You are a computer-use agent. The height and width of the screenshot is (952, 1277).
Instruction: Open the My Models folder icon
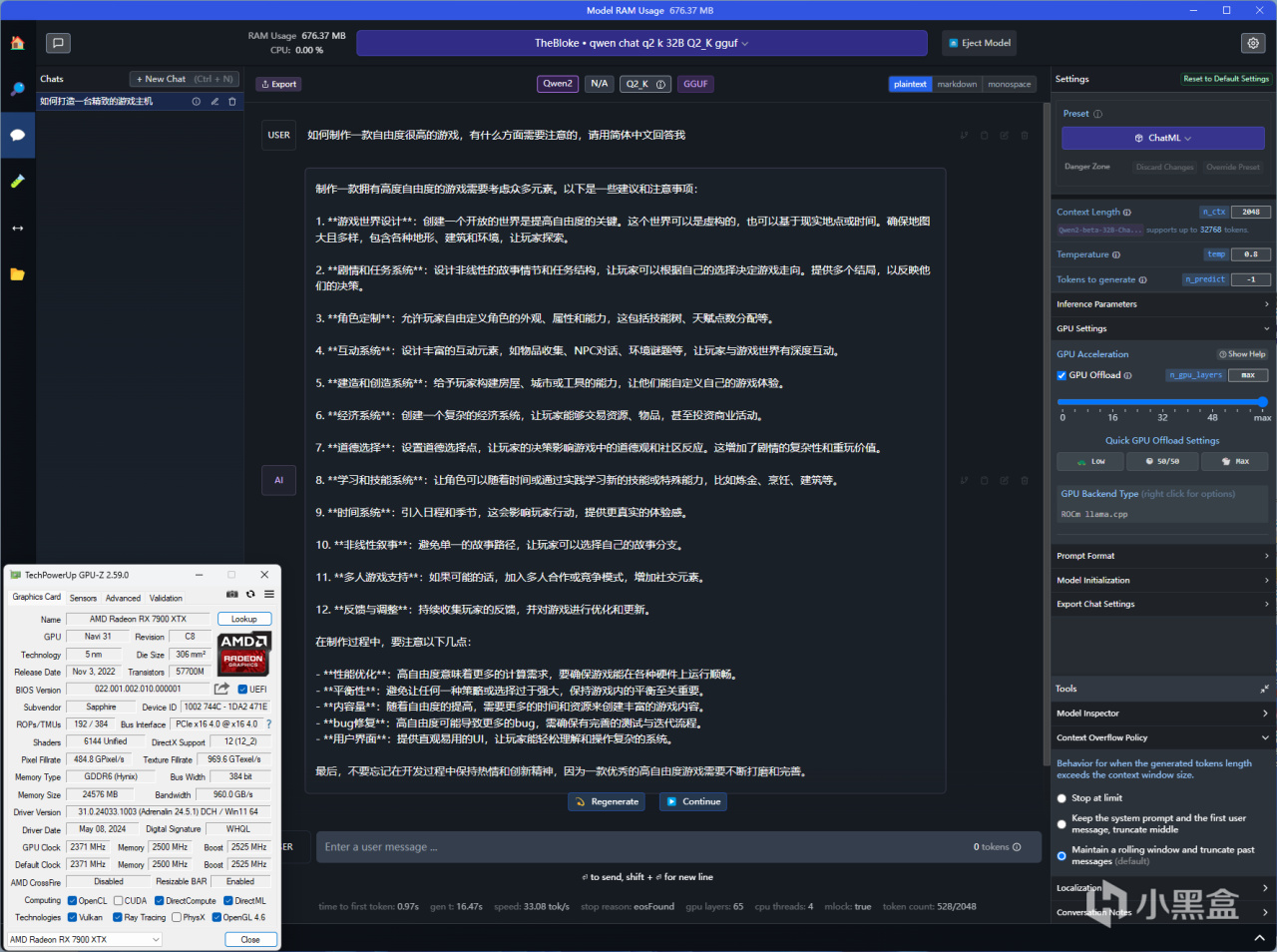click(17, 274)
